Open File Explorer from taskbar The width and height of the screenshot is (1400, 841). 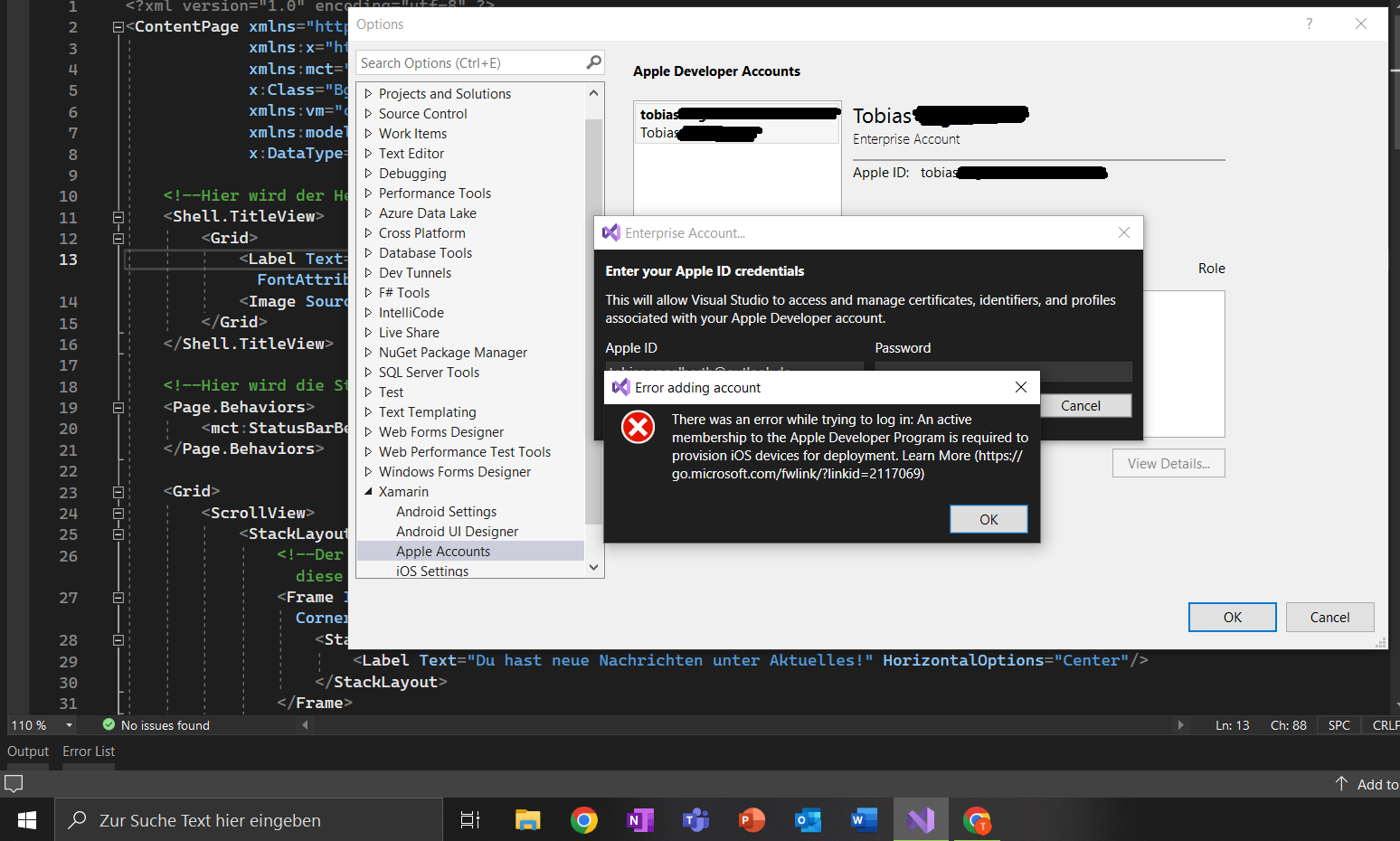click(527, 820)
